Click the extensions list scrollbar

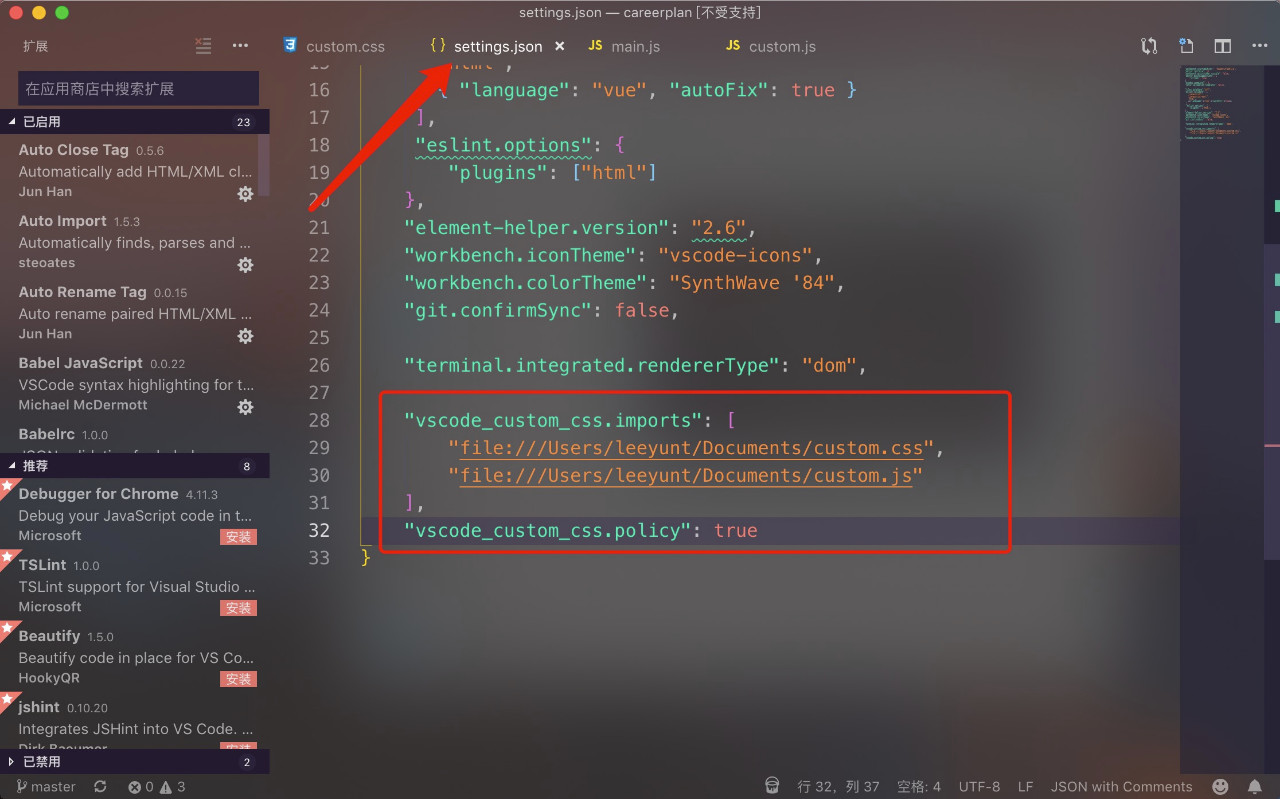click(264, 165)
